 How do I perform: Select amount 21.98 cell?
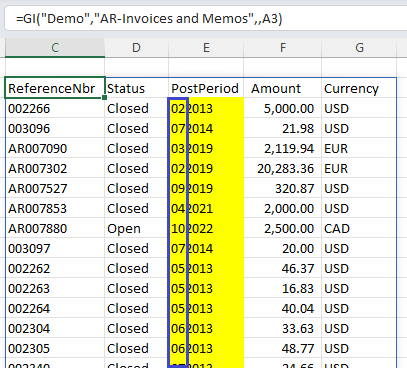[x=283, y=128]
